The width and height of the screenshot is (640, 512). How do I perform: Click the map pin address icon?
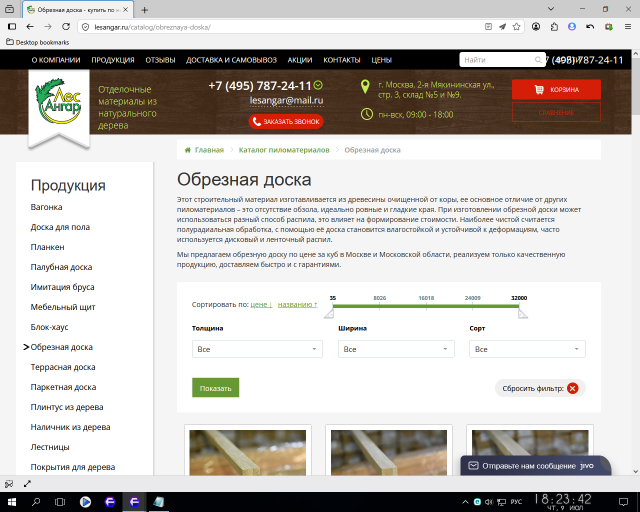[x=365, y=87]
